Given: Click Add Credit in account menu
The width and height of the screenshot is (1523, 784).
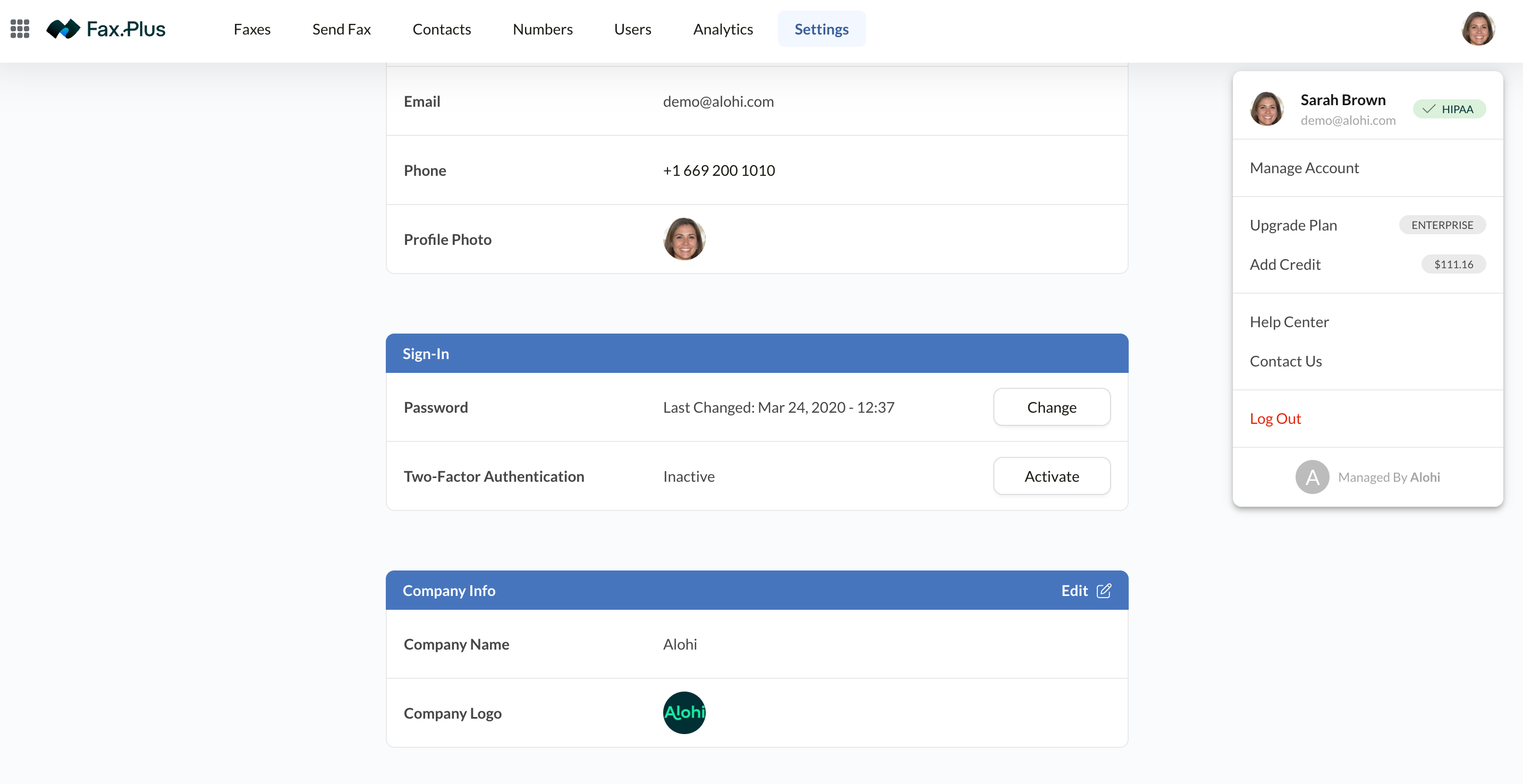Looking at the screenshot, I should point(1285,264).
